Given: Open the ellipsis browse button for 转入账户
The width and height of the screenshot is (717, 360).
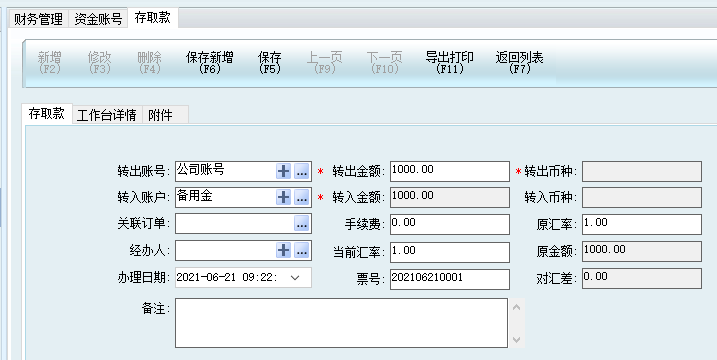Looking at the screenshot, I should point(301,198).
